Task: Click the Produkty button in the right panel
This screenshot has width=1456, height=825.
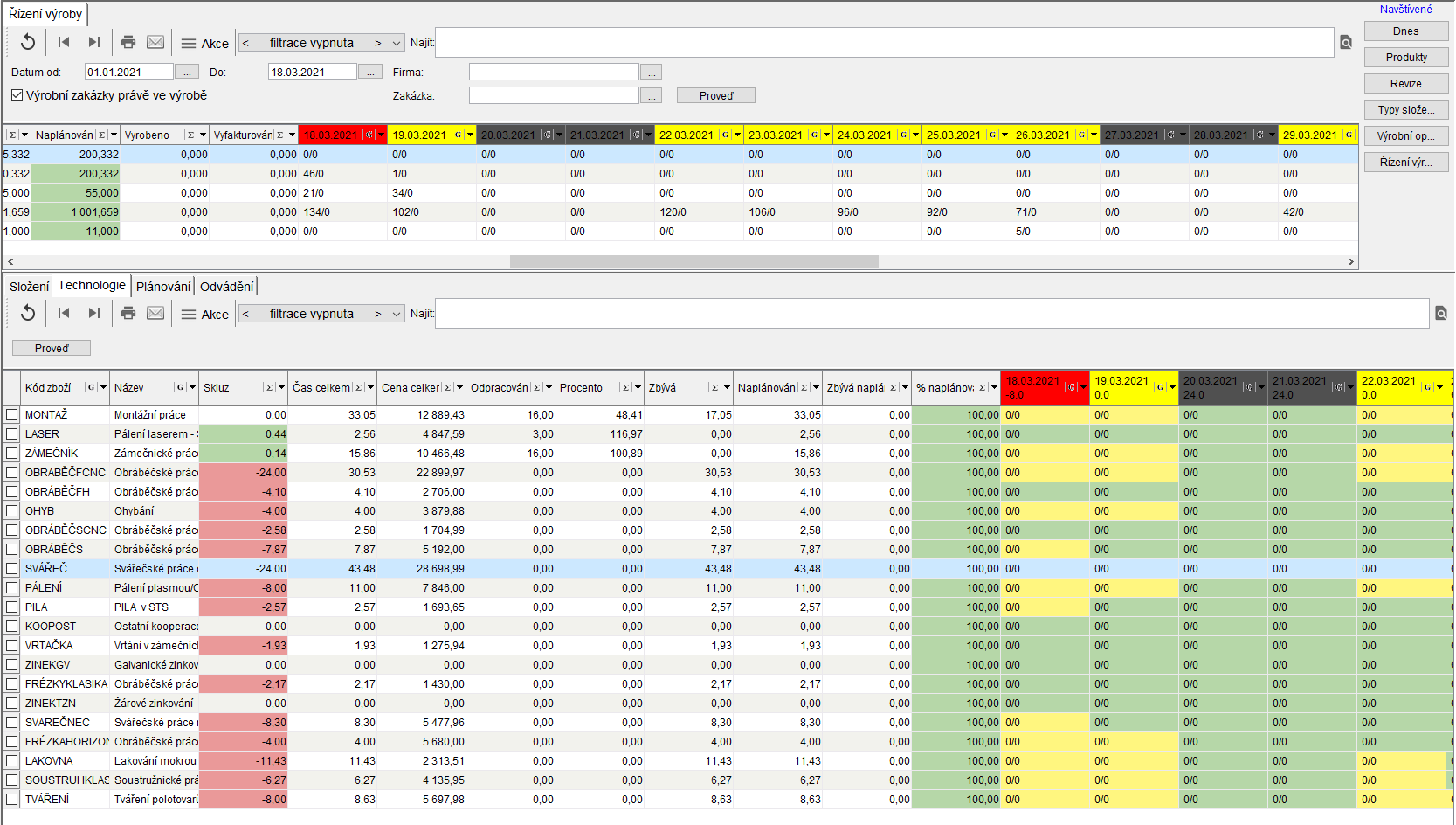Action: pyautogui.click(x=1405, y=58)
